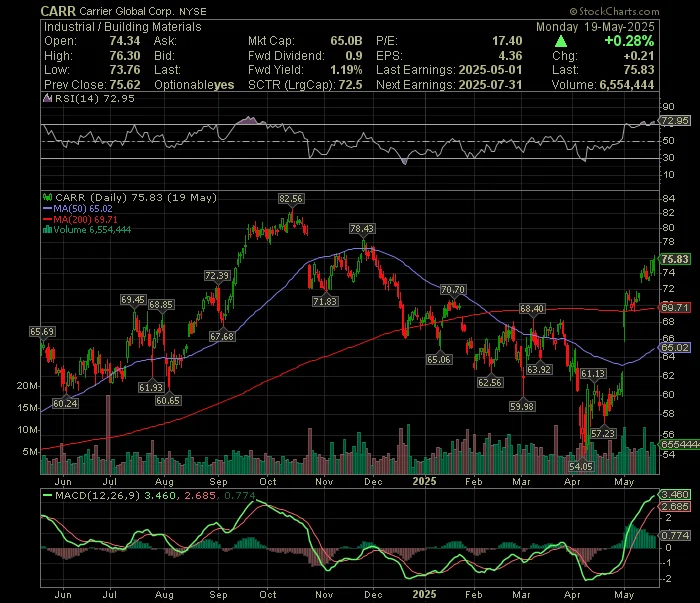Click the Last Earnings date 2025-05-01
700x603 pixels.
pyautogui.click(x=490, y=70)
